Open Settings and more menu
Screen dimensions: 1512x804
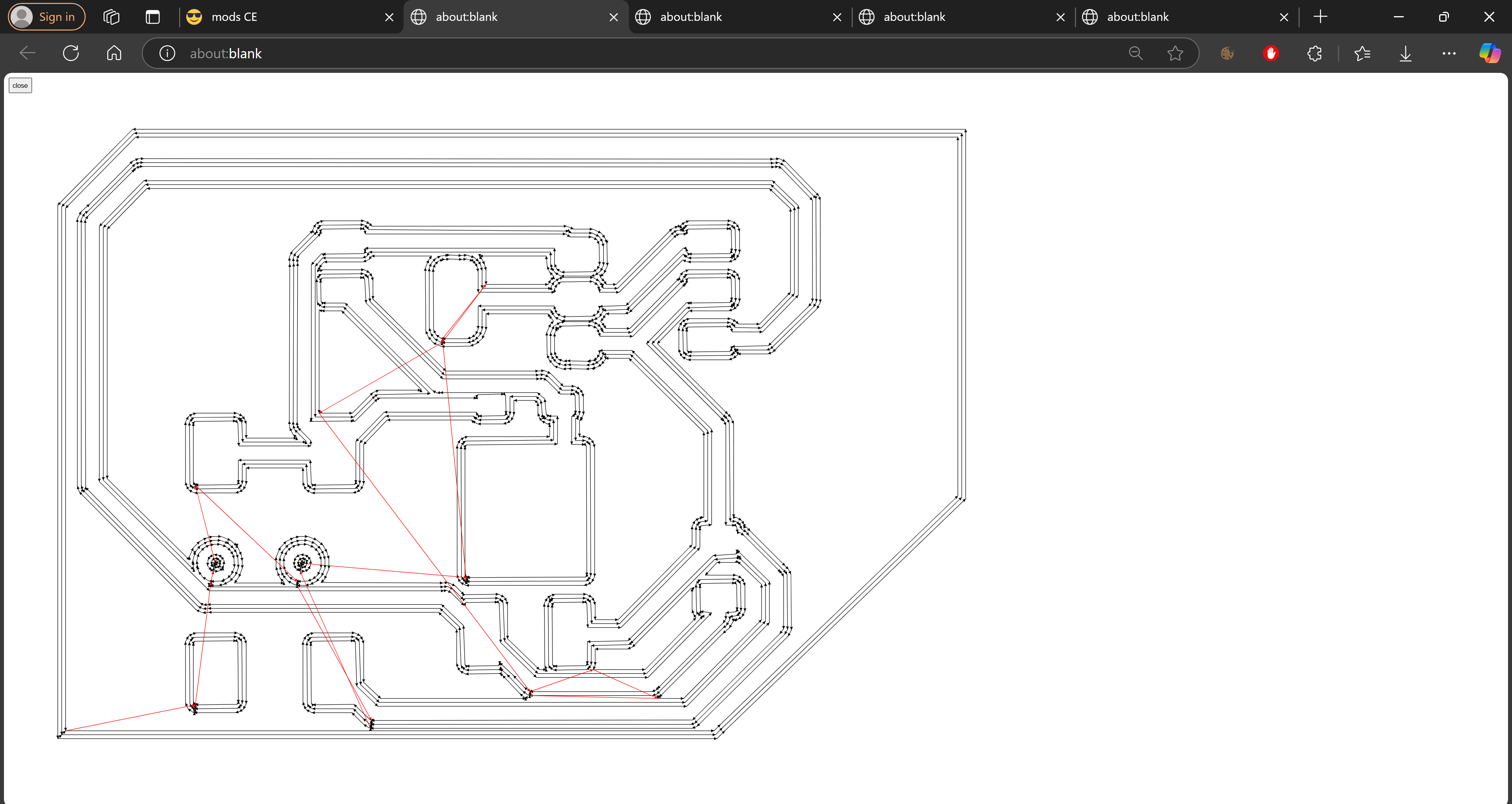pyautogui.click(x=1449, y=54)
